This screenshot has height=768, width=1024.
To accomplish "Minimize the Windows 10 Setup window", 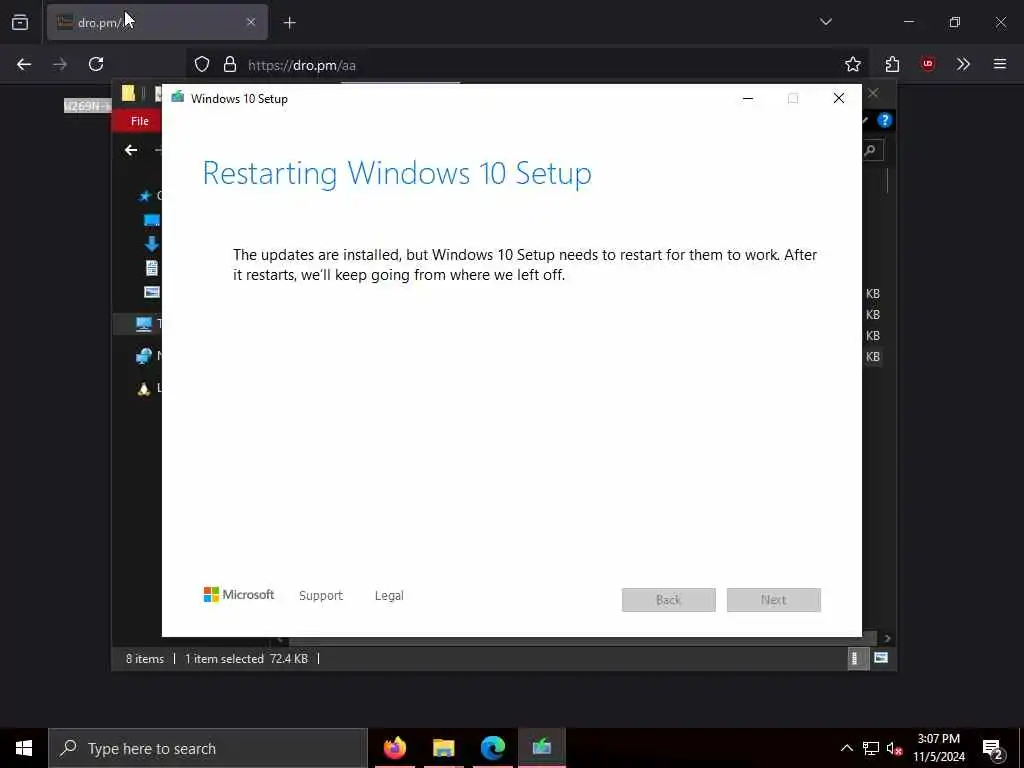I will click(x=748, y=99).
